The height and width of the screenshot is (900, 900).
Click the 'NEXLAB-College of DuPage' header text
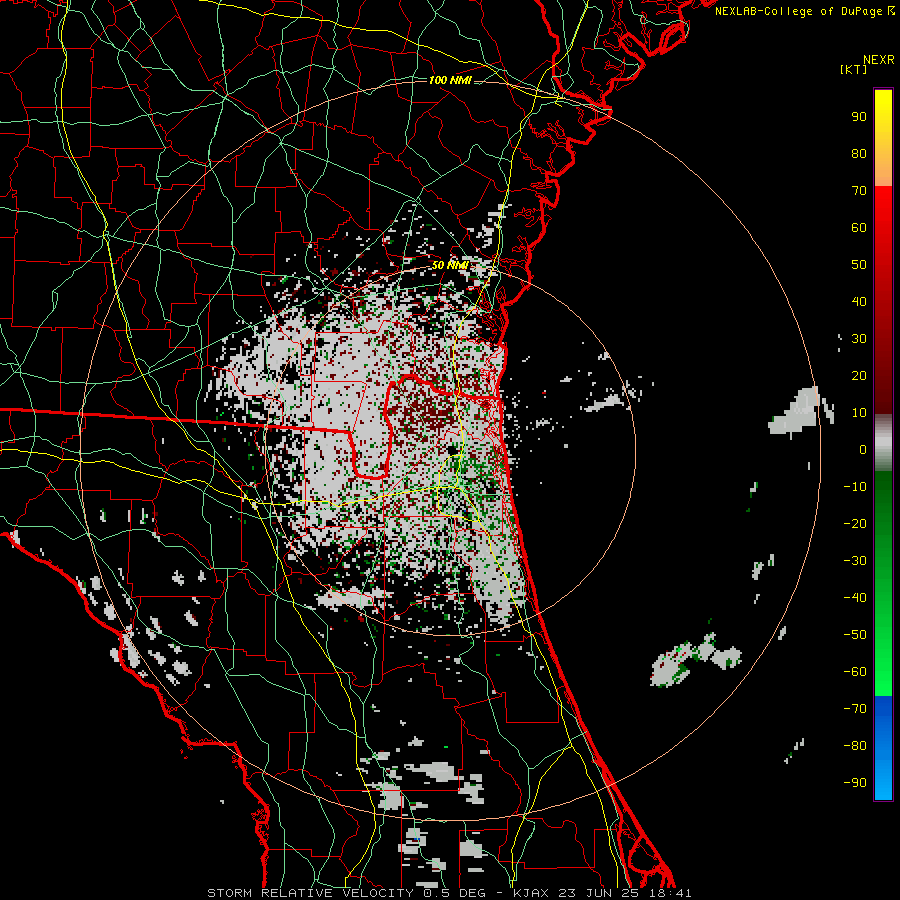click(798, 11)
